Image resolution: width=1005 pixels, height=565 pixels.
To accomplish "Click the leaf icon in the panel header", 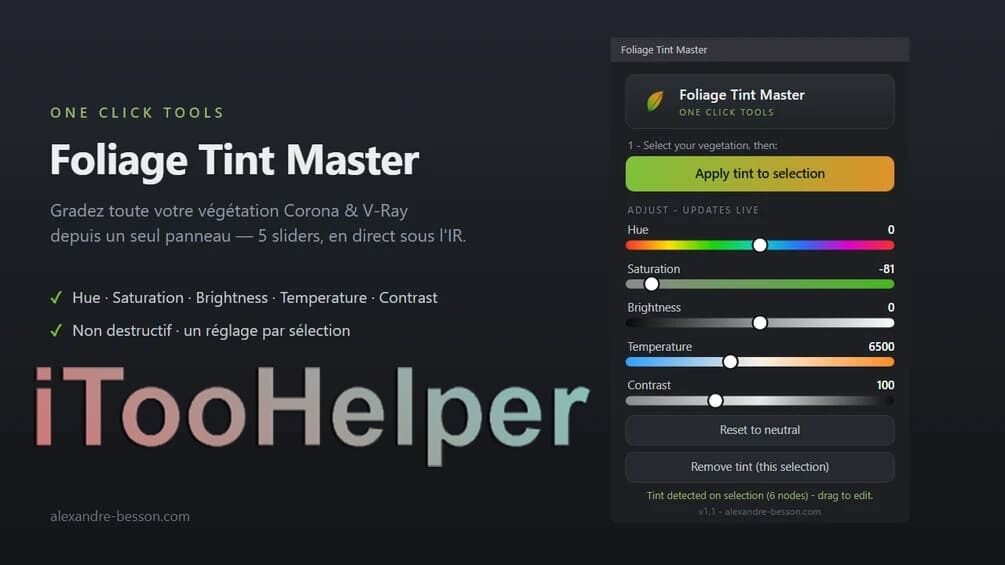I will pos(654,101).
